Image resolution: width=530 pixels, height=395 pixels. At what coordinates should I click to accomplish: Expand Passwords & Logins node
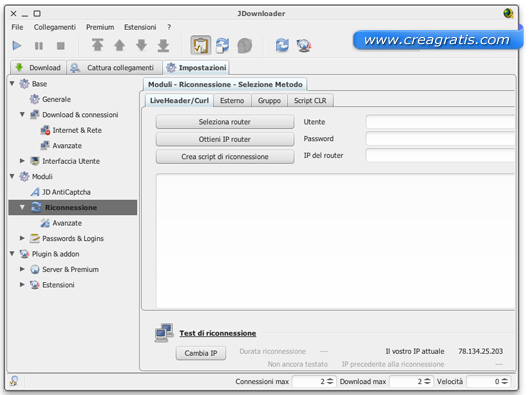click(x=22, y=238)
